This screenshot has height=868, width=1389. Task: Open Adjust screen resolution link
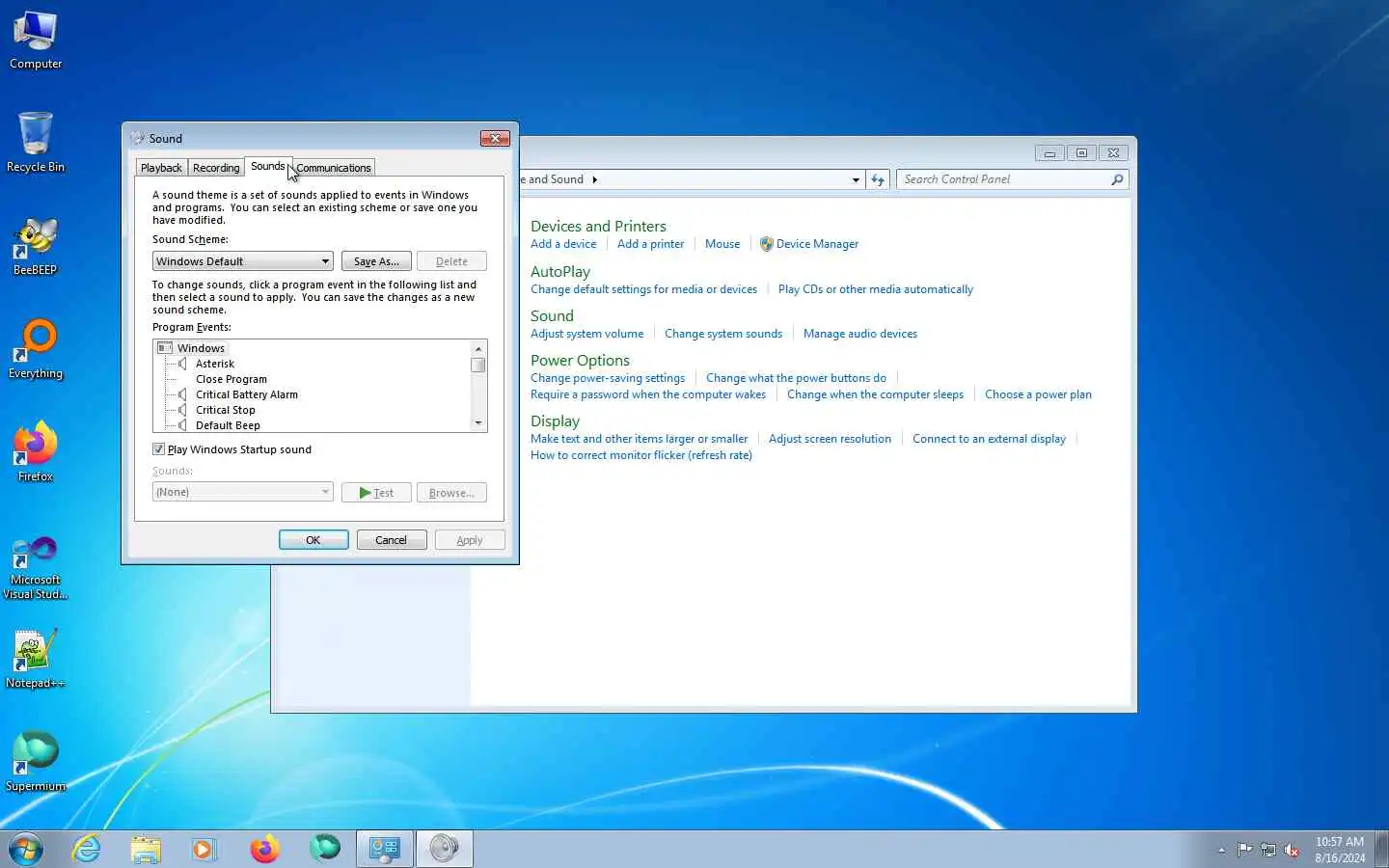[830, 439]
